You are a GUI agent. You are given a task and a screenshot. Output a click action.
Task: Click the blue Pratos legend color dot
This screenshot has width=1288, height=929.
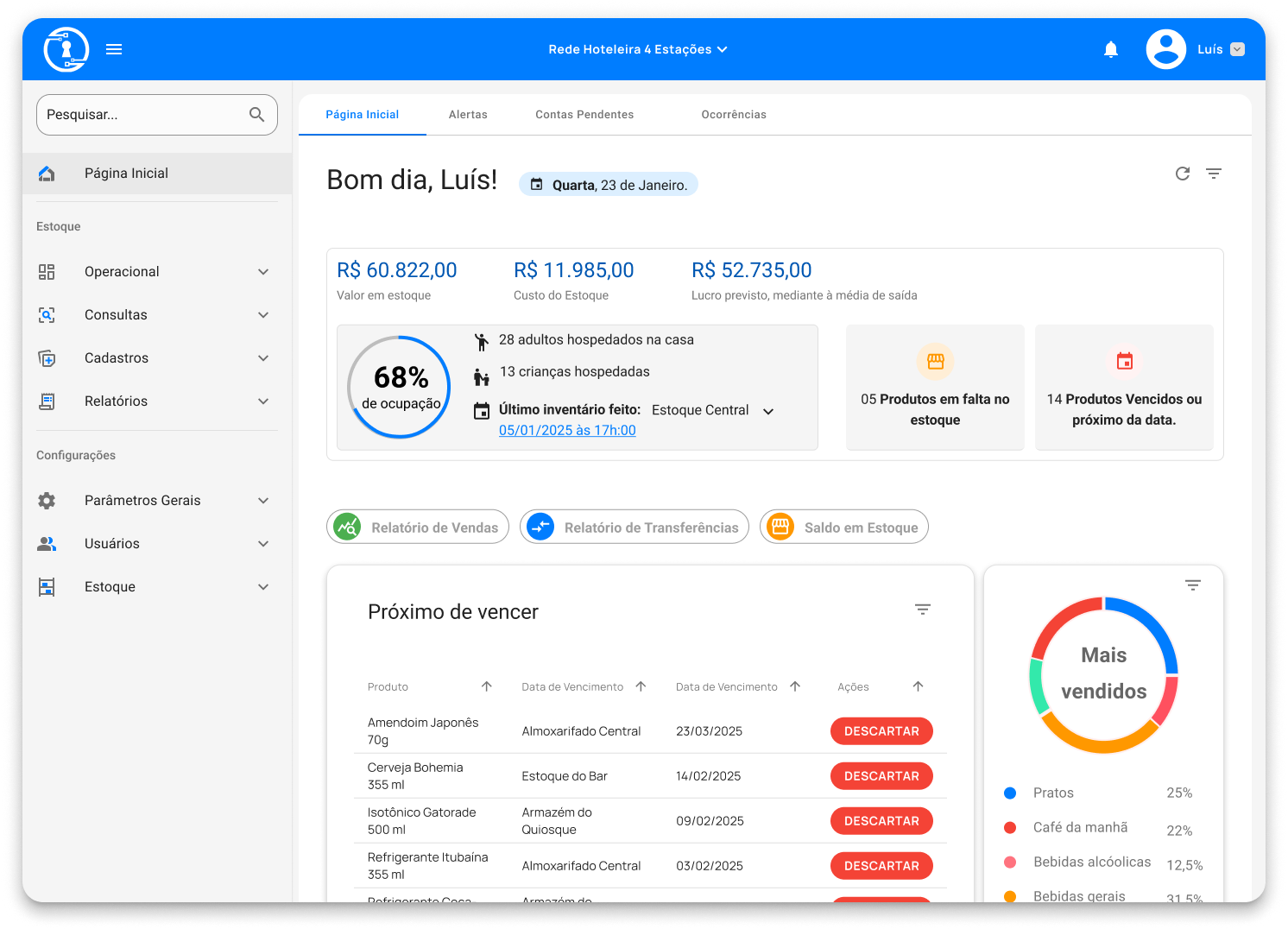pyautogui.click(x=1010, y=793)
